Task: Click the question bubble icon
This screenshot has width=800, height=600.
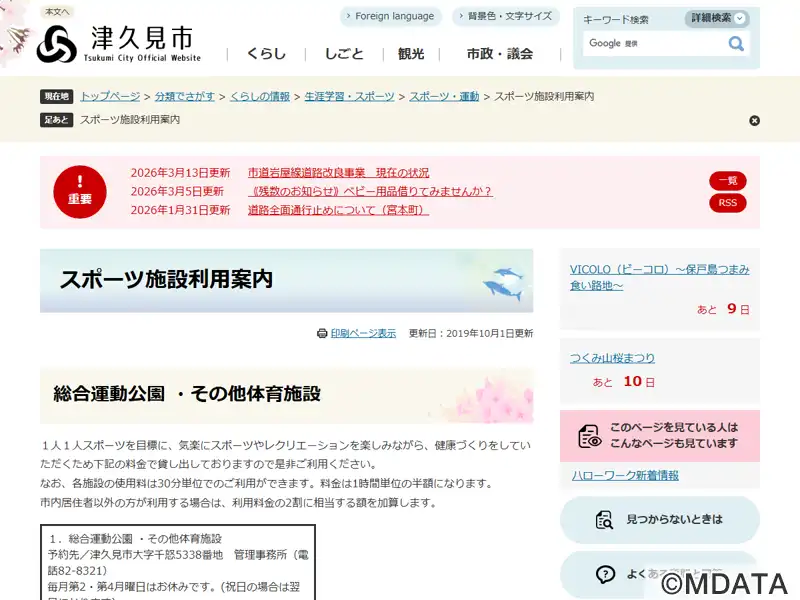Action: (605, 574)
